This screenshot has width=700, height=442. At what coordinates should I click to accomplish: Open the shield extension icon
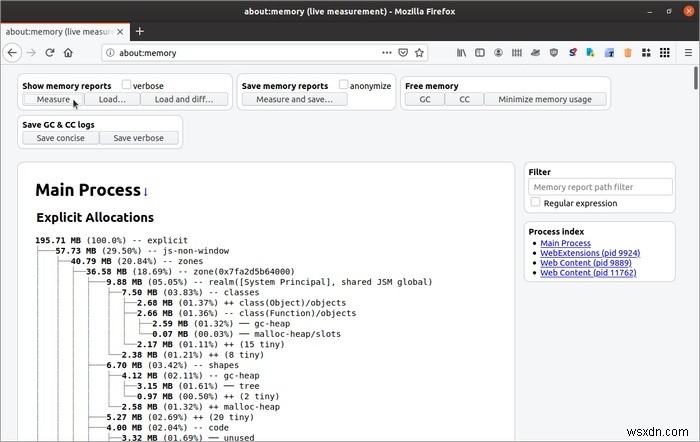554,53
